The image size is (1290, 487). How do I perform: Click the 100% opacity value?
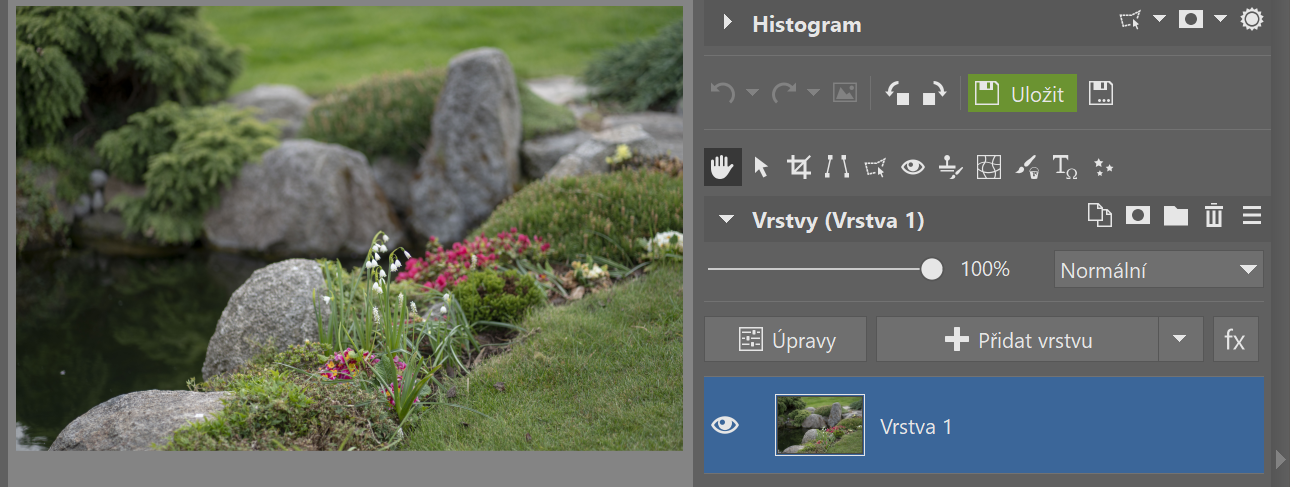[984, 269]
